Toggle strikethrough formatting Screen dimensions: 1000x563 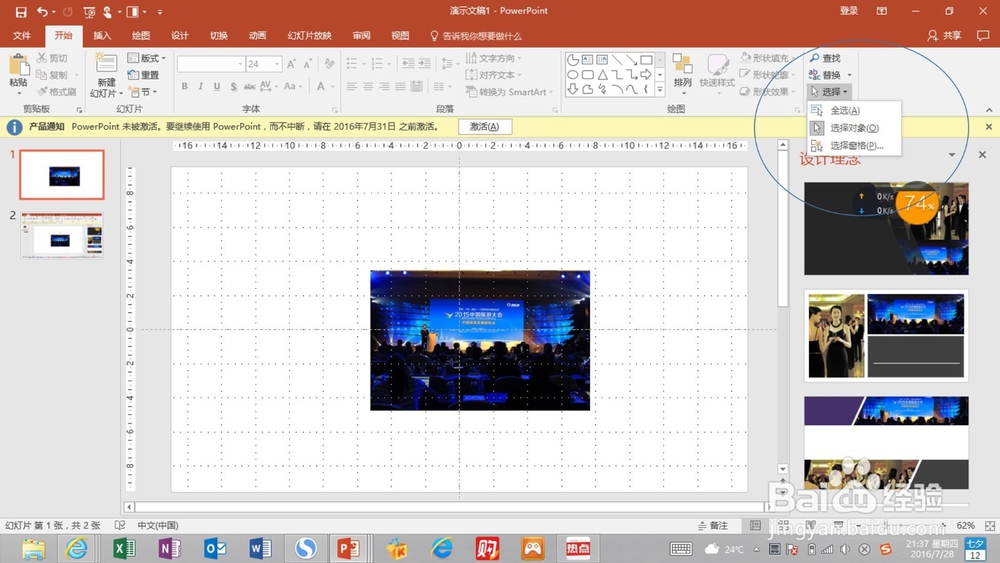[x=249, y=87]
